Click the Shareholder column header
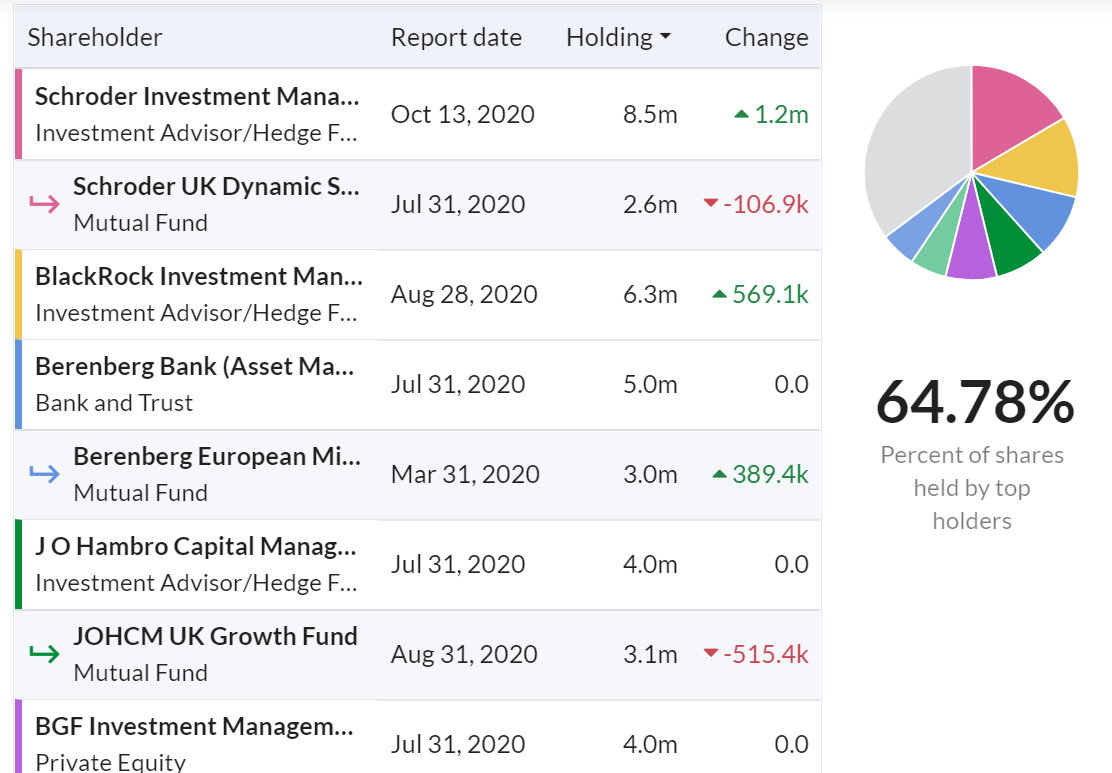 pyautogui.click(x=95, y=38)
